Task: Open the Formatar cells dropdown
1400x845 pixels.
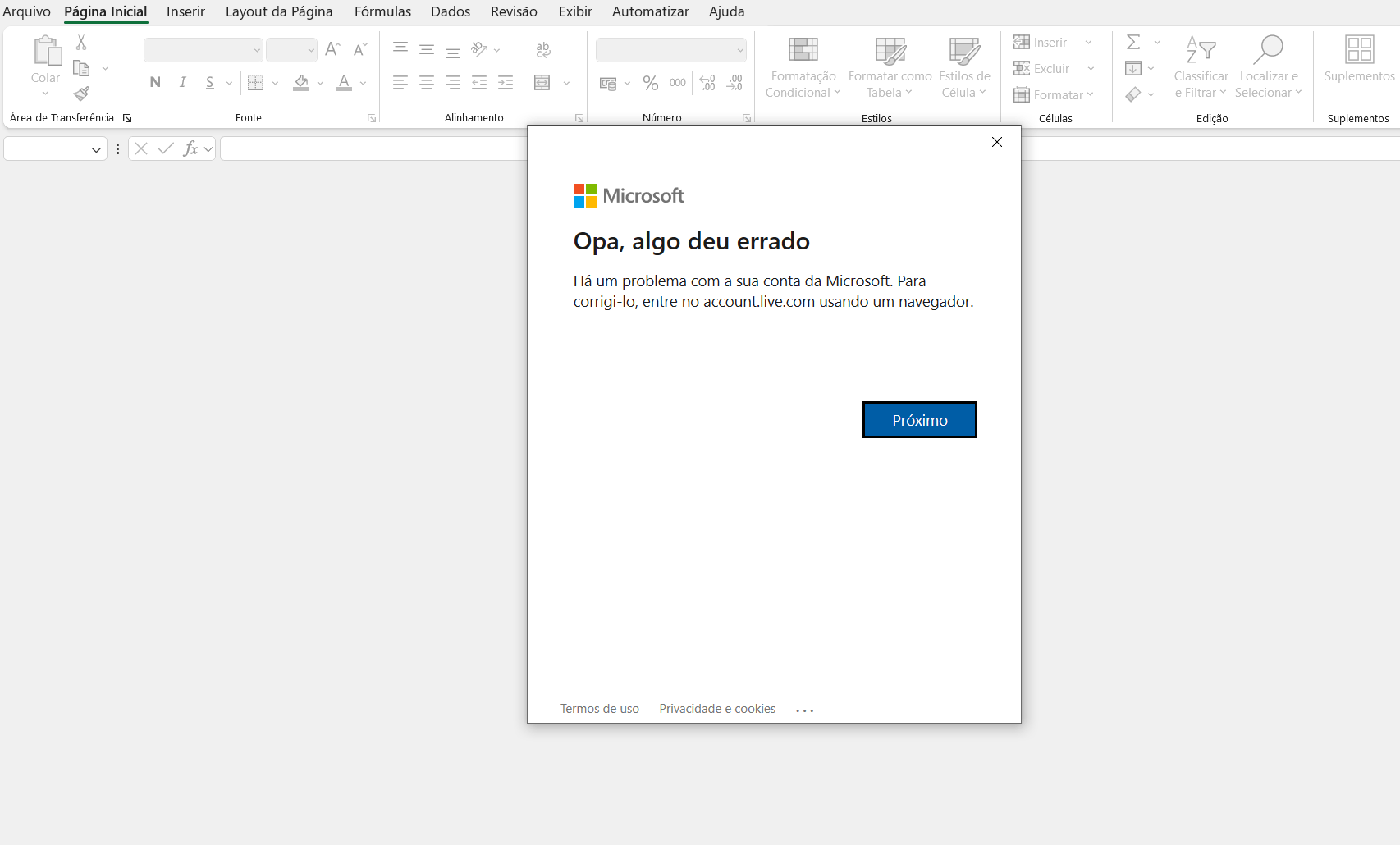Action: tap(1054, 95)
